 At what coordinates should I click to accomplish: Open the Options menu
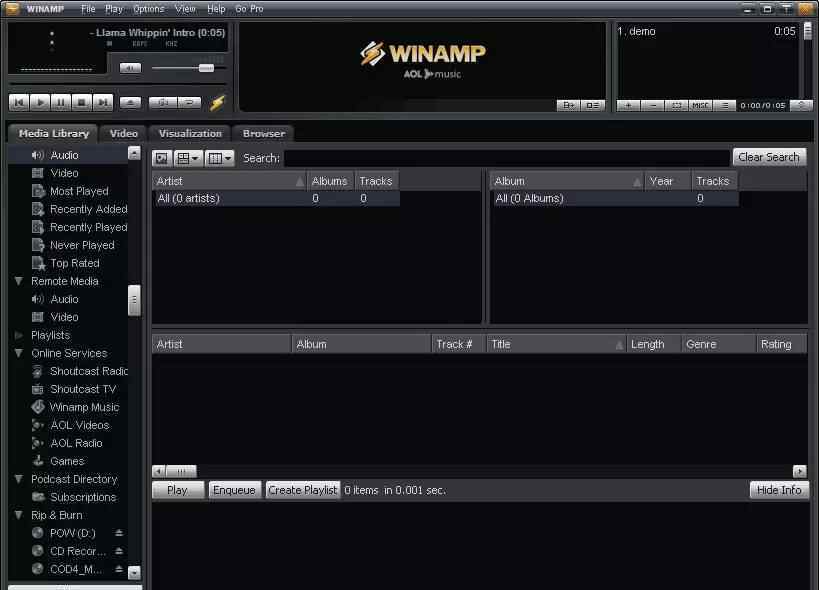148,8
